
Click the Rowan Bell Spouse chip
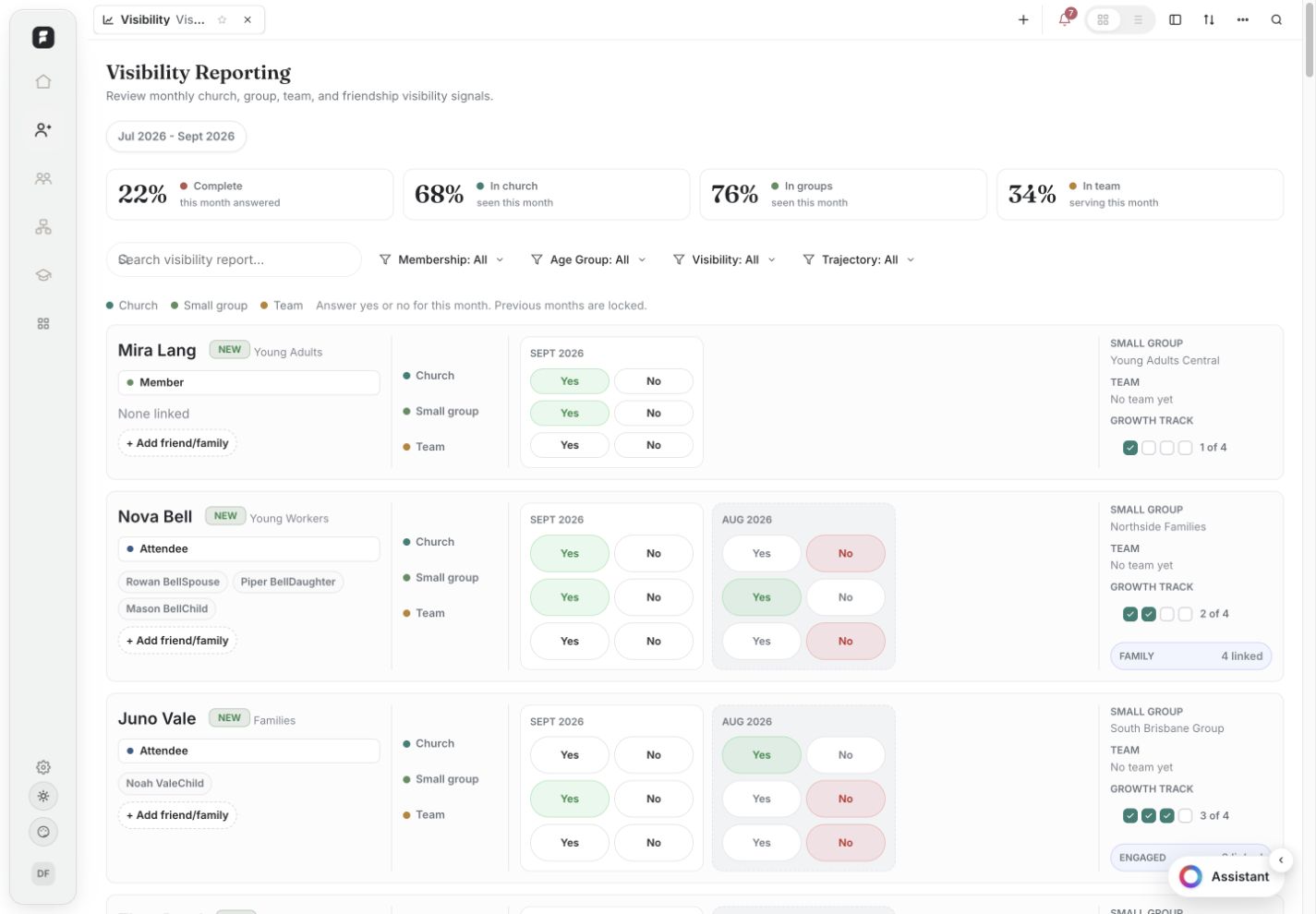point(173,582)
